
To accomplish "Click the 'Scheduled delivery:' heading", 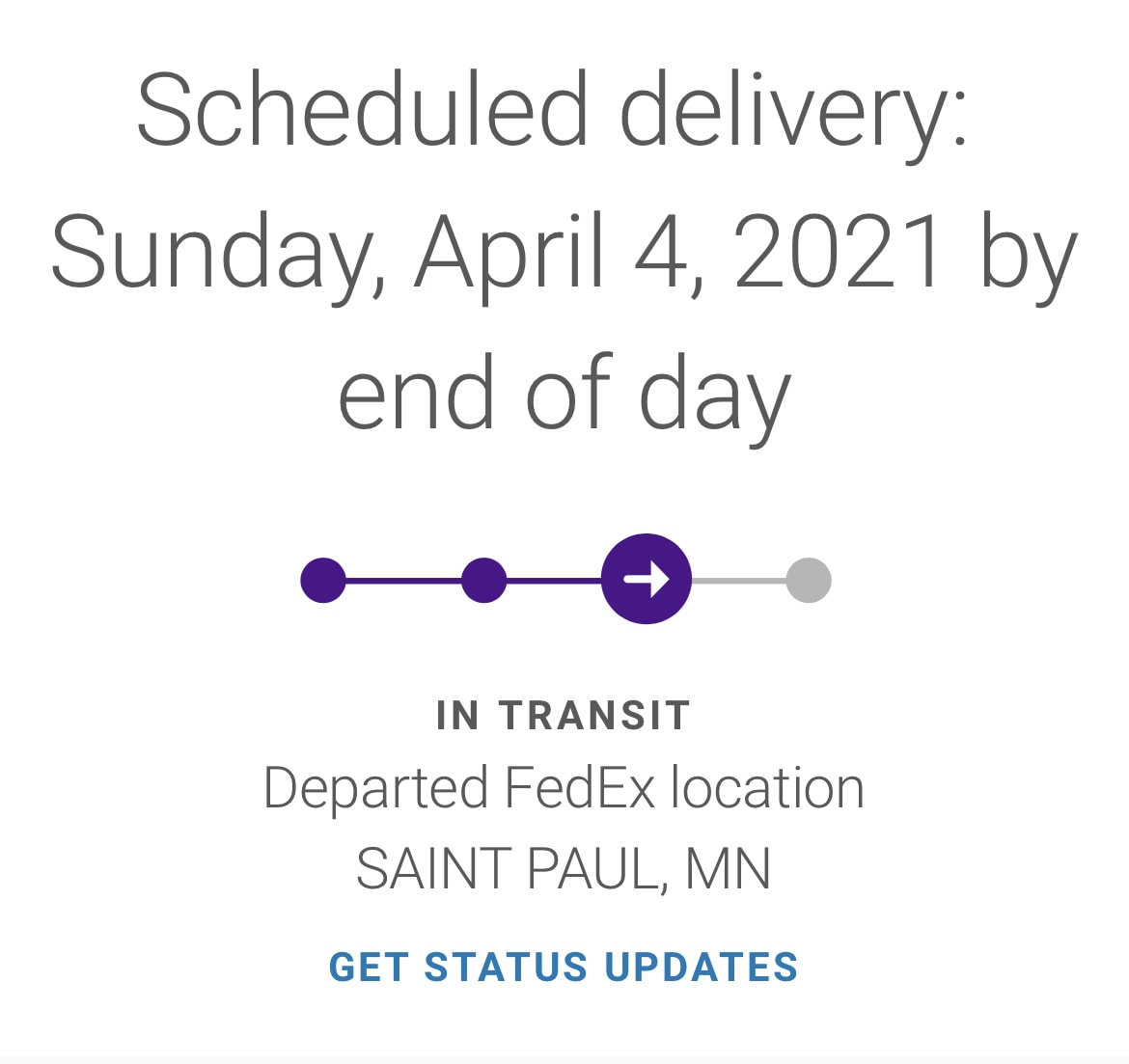I will (x=552, y=111).
